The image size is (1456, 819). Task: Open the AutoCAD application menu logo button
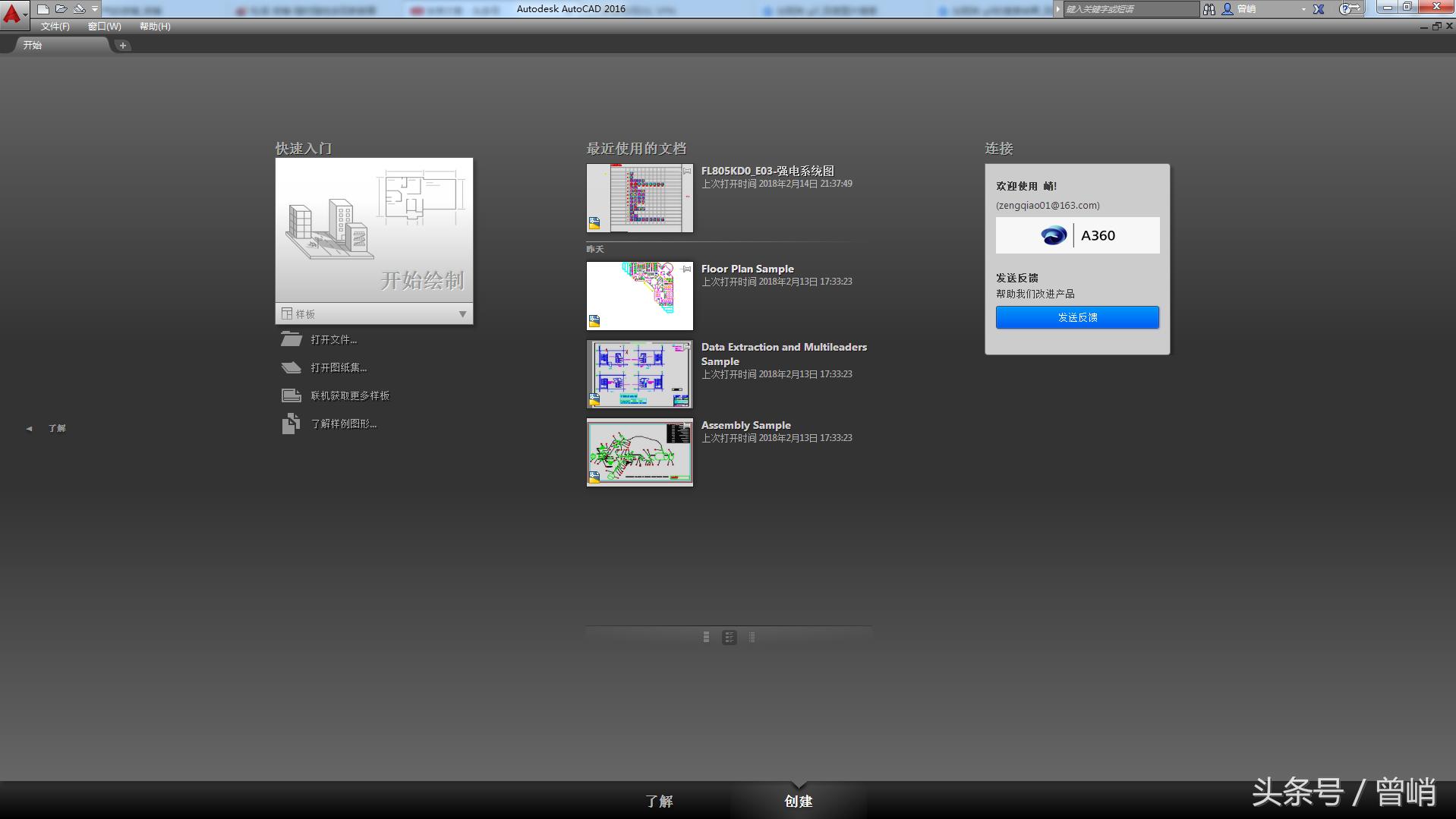point(13,14)
